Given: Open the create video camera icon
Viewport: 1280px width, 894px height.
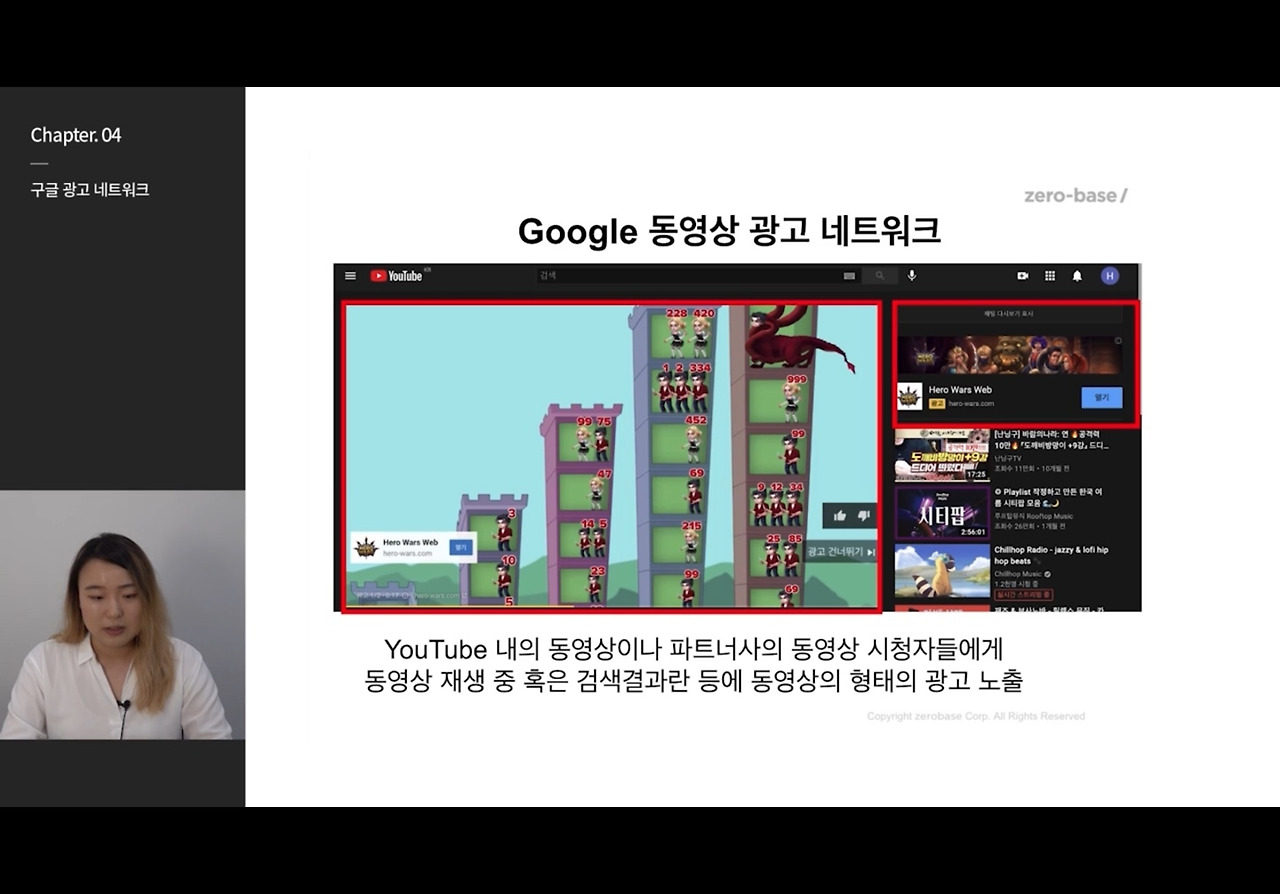Looking at the screenshot, I should click(1023, 276).
